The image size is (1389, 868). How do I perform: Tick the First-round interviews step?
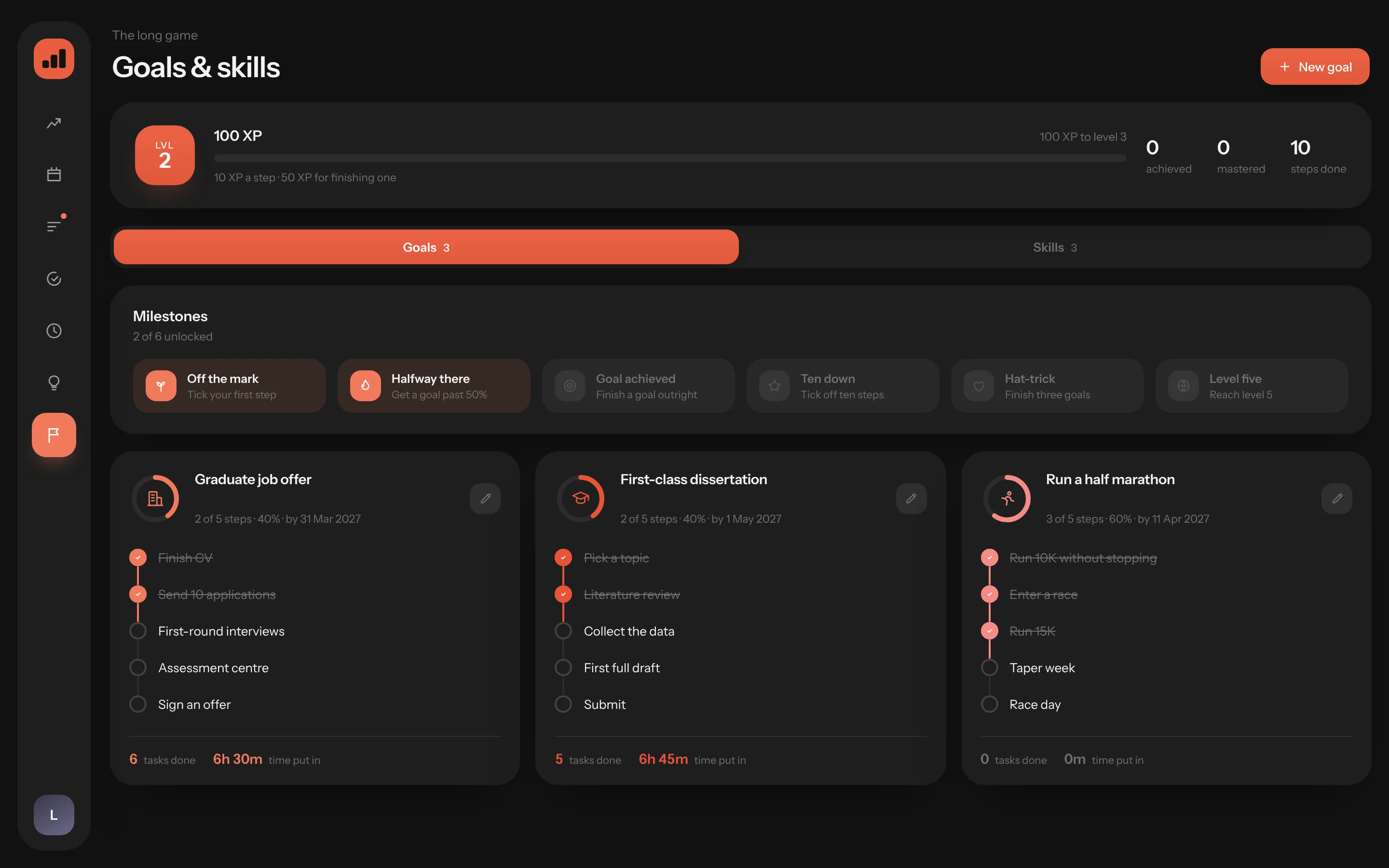(x=138, y=631)
